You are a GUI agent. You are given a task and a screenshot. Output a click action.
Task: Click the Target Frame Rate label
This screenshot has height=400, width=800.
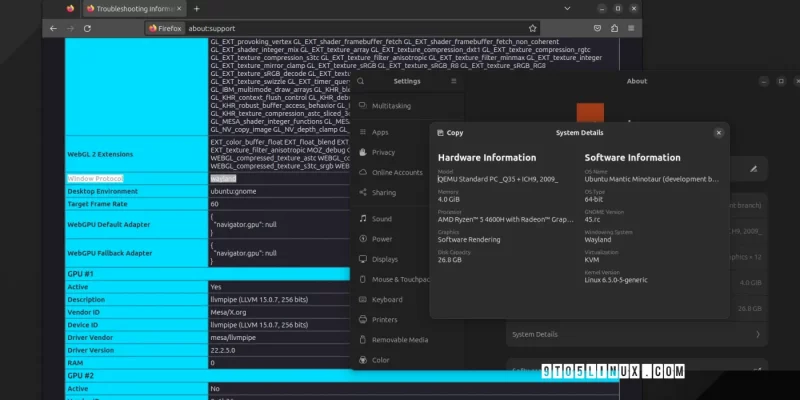tap(97, 204)
